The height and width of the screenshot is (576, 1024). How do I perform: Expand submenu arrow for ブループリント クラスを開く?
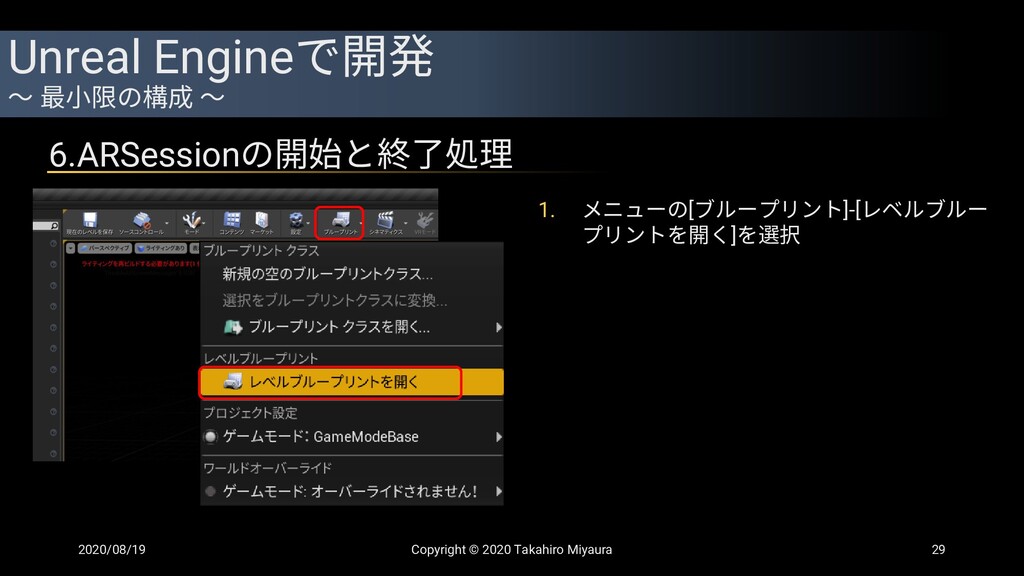pyautogui.click(x=498, y=327)
